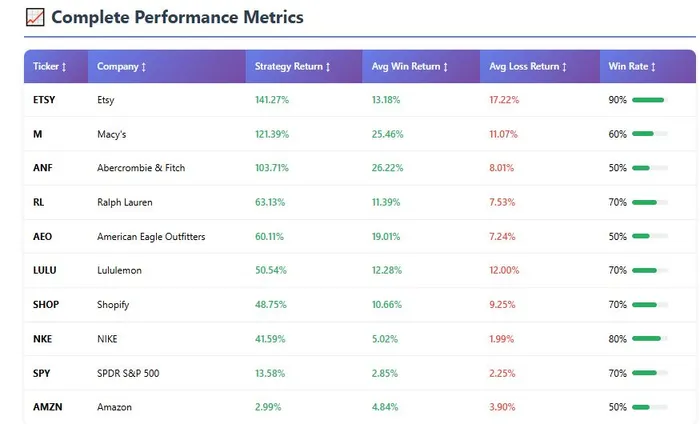
Task: Sort by Avg Win Return header
Action: (410, 67)
